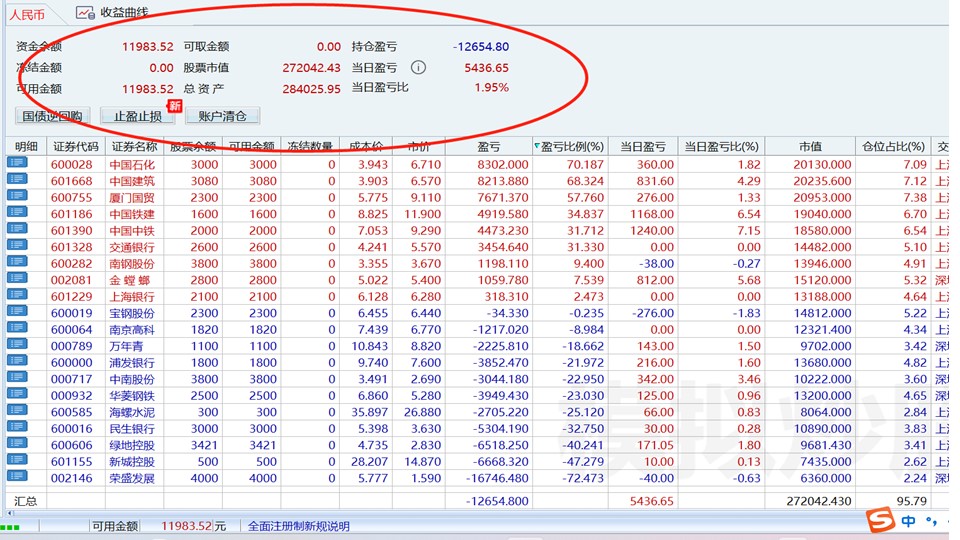960x540 pixels.
Task: Switch to the 人民币 tab
Action: coord(26,15)
